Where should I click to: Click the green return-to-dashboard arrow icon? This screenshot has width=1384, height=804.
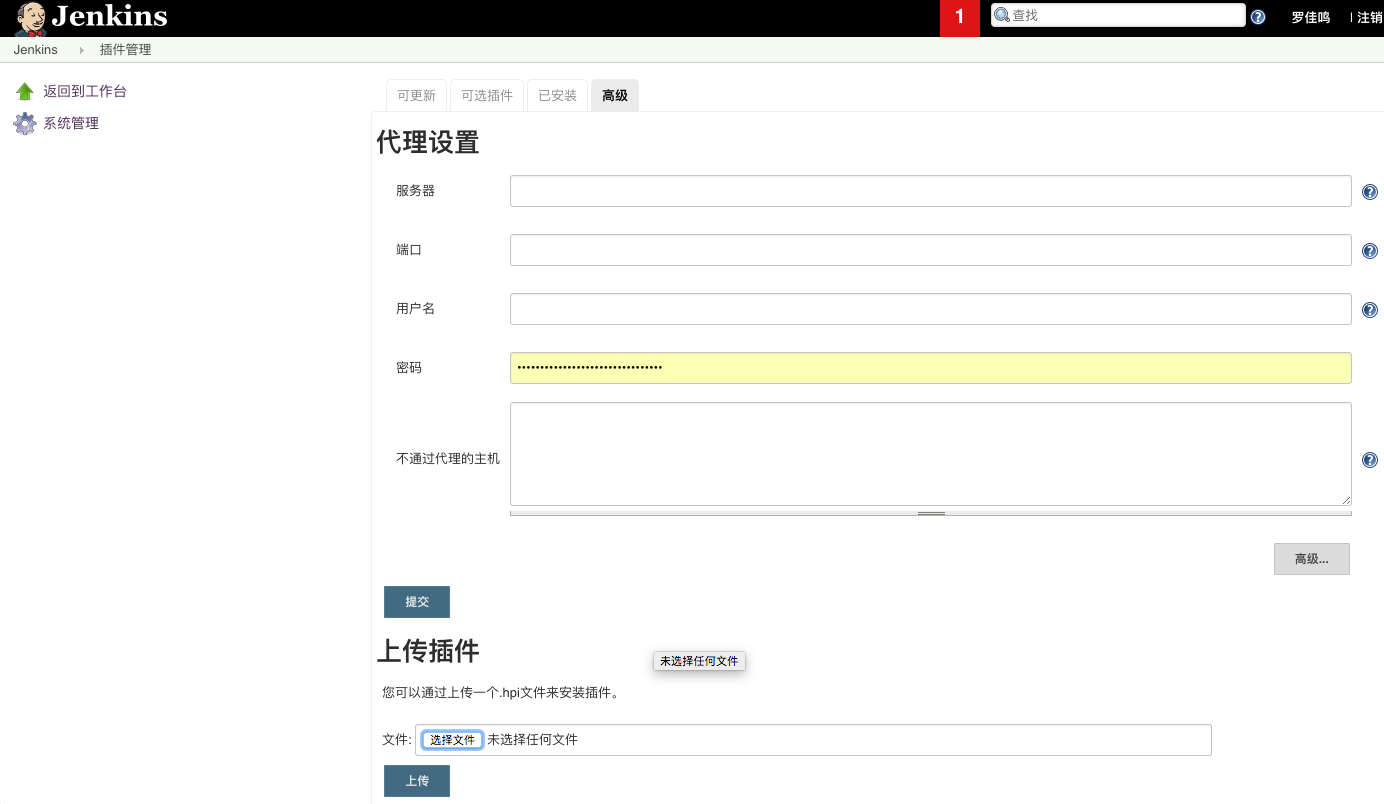25,92
